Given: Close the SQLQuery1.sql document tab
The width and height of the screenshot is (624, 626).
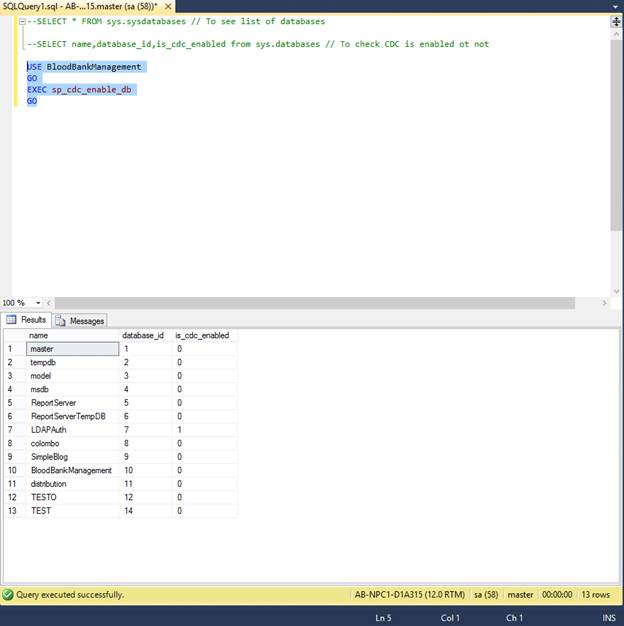Looking at the screenshot, I should [x=167, y=6].
